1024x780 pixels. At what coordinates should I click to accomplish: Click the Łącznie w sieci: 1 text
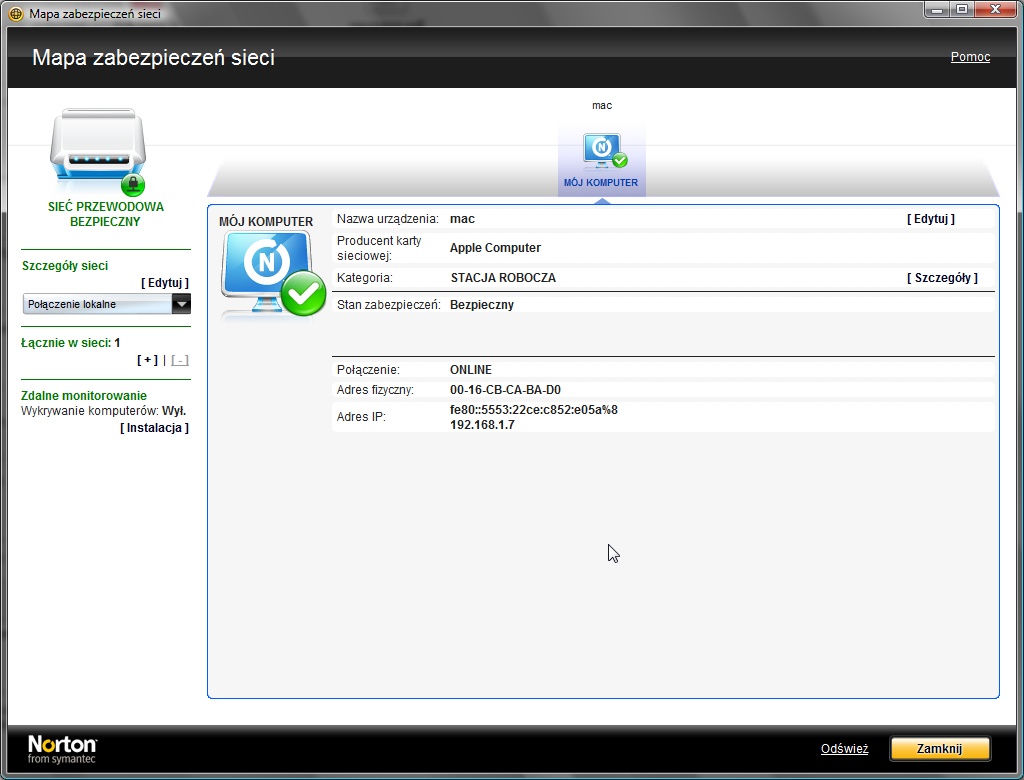tap(71, 343)
